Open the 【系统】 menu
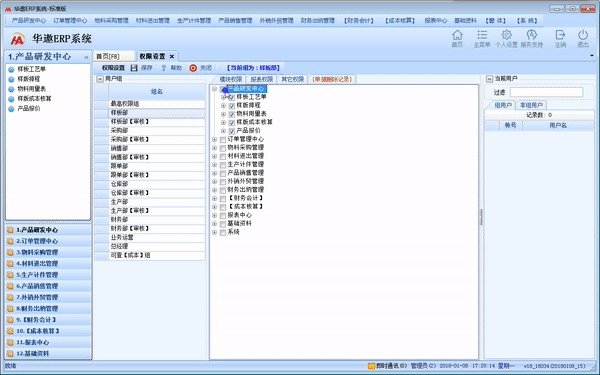The width and height of the screenshot is (600, 375). click(527, 21)
